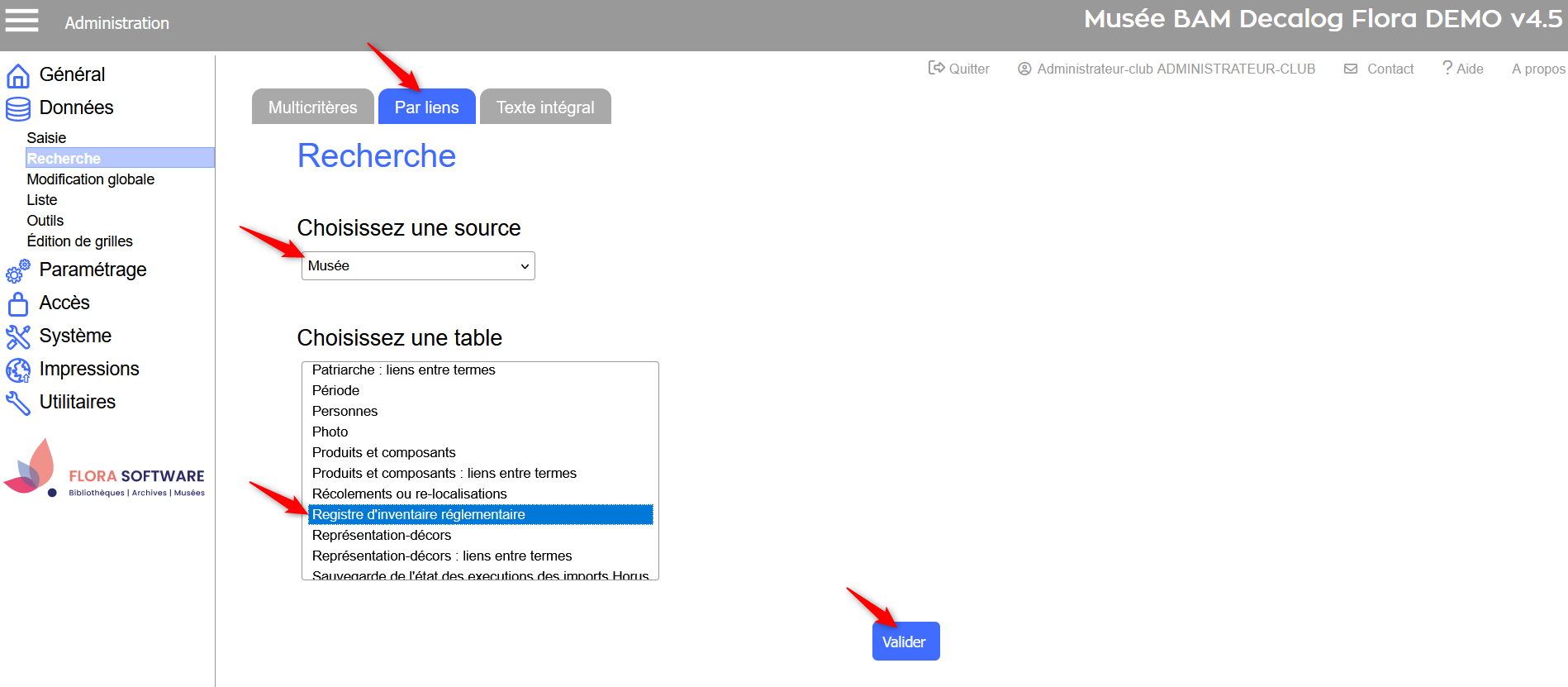
Task: Click the Système tools icon
Action: tap(18, 336)
